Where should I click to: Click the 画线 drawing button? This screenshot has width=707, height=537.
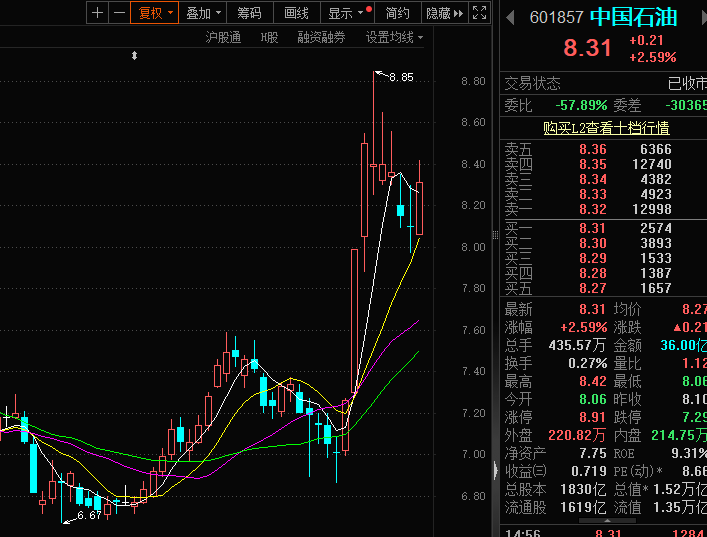coord(296,13)
